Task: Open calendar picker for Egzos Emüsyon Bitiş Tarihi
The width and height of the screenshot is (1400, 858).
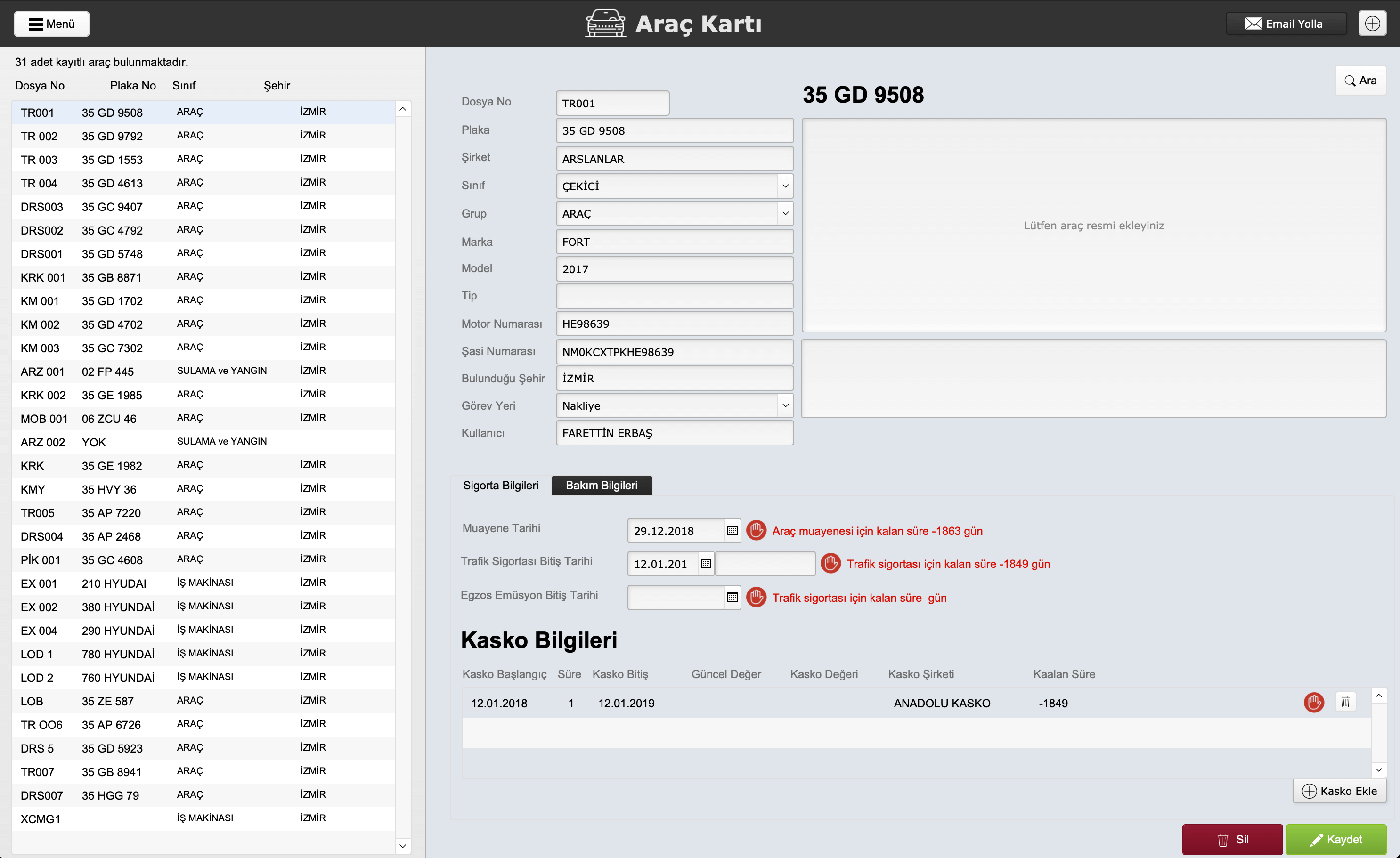Action: click(733, 598)
